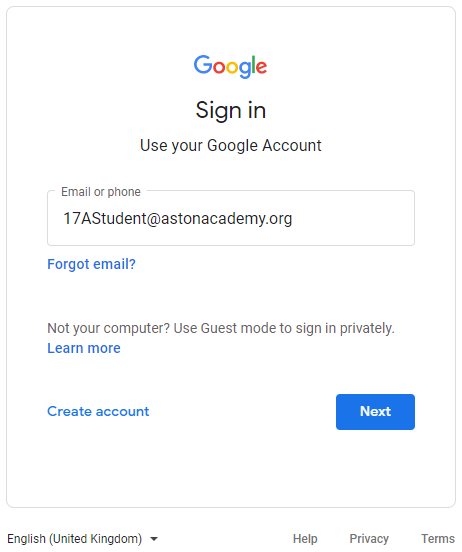462x552 pixels.
Task: Click the red letter o in Google logo
Action: click(219, 67)
